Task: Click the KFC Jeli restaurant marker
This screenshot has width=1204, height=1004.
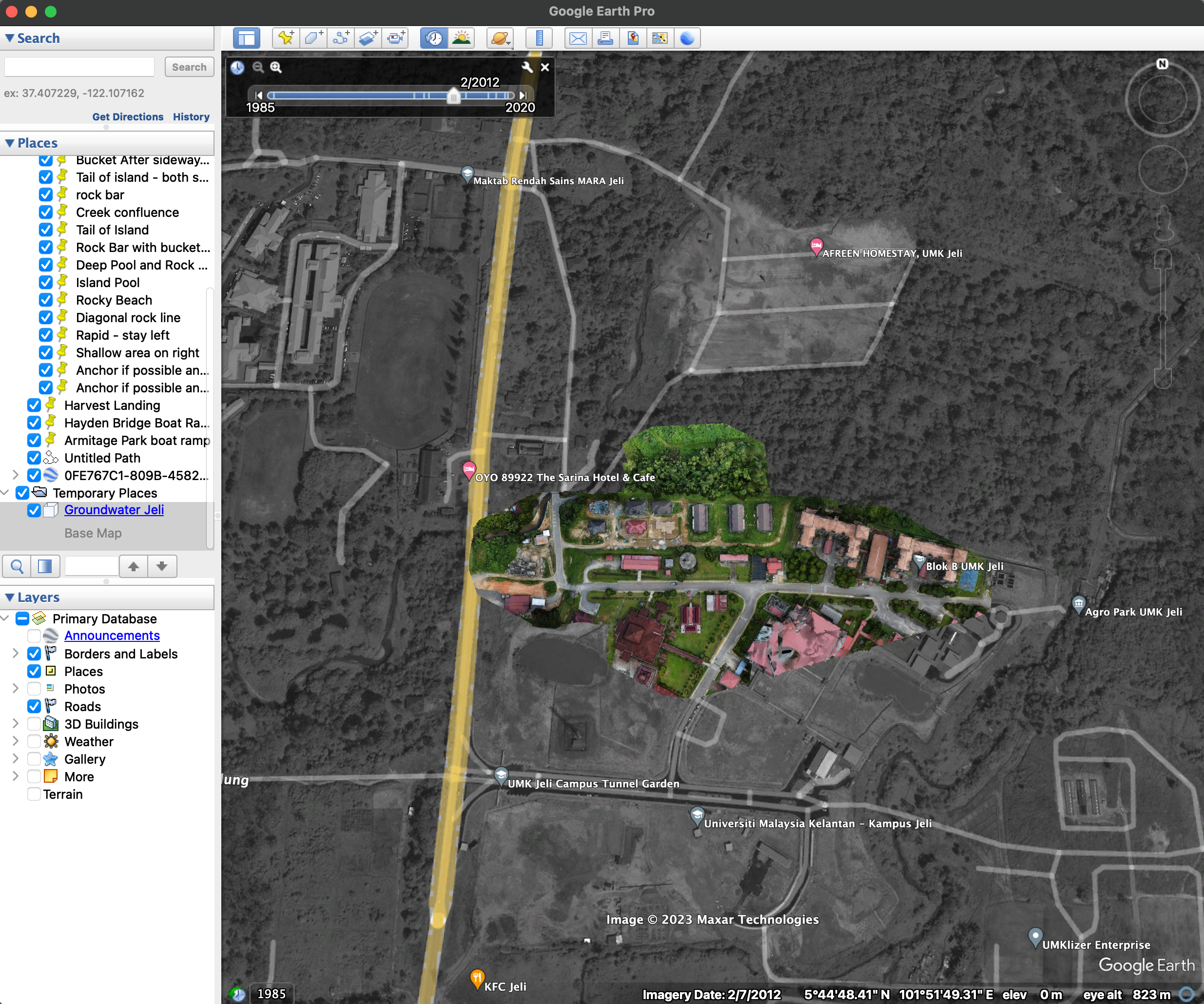Action: tap(477, 979)
